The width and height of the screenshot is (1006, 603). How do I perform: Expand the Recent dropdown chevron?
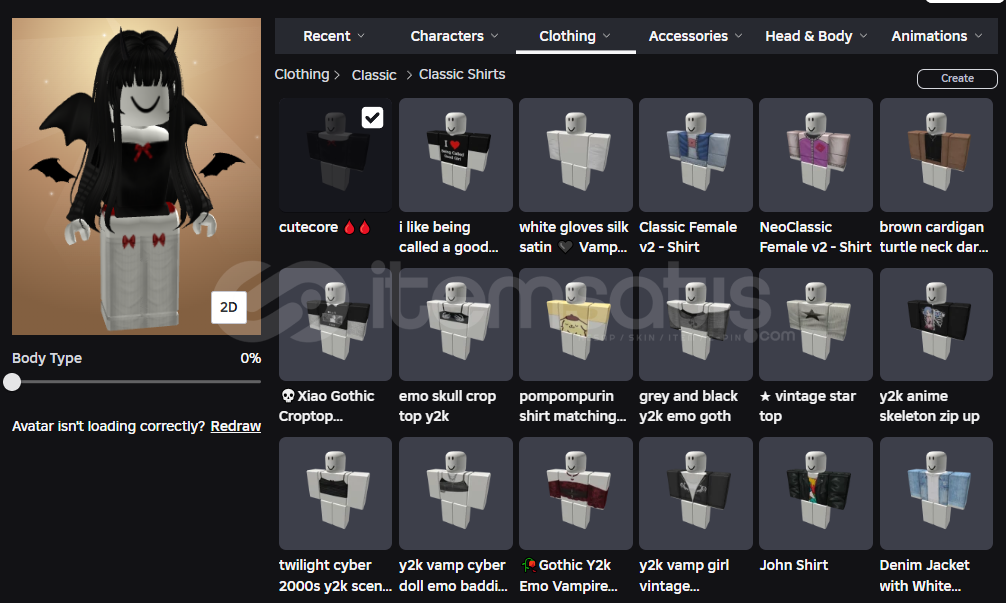[361, 36]
